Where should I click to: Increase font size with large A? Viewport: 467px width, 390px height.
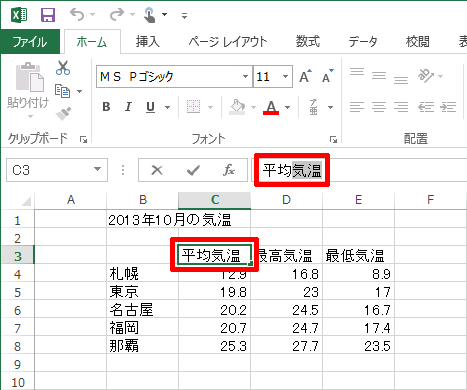tap(305, 77)
